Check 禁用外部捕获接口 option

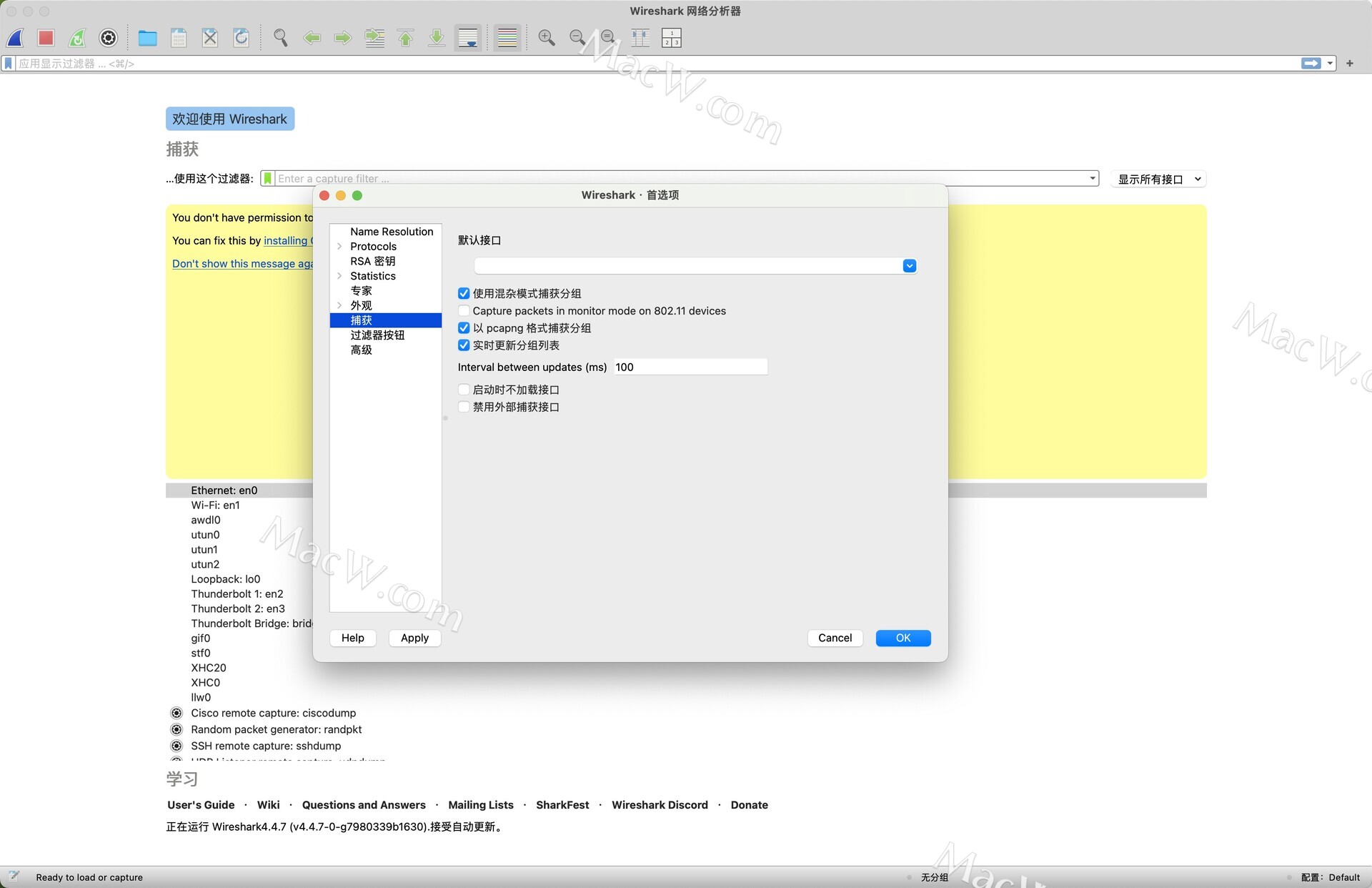(x=464, y=407)
